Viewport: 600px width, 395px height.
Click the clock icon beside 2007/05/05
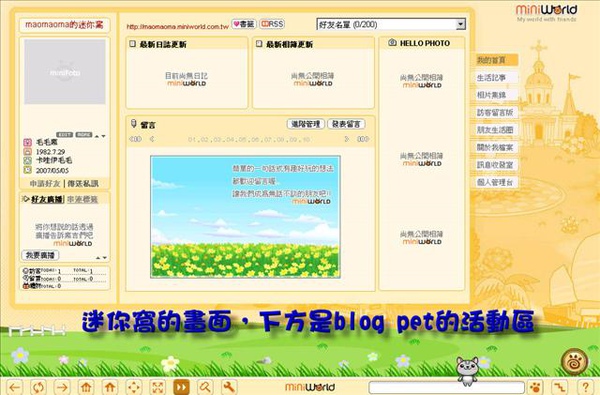click(x=28, y=170)
